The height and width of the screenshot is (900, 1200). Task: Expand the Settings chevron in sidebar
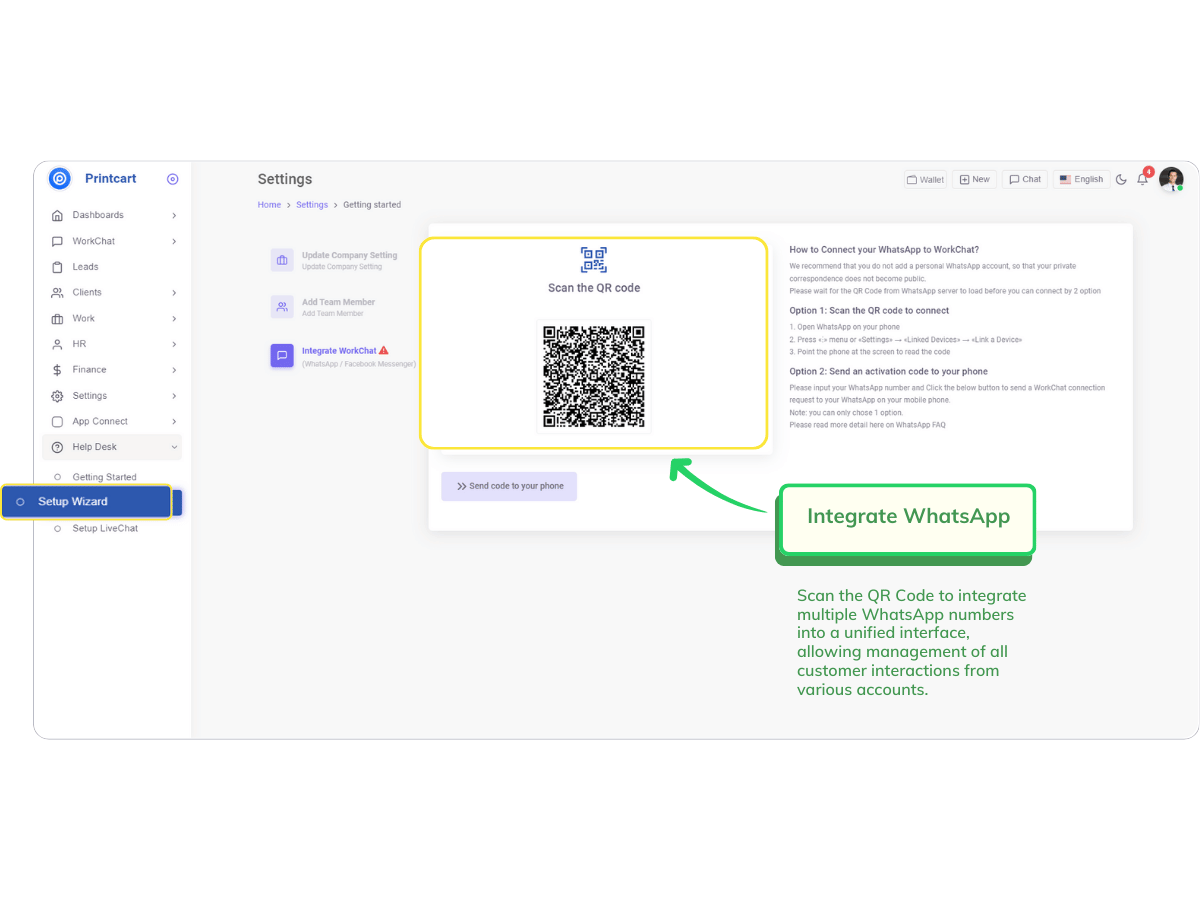pyautogui.click(x=174, y=396)
